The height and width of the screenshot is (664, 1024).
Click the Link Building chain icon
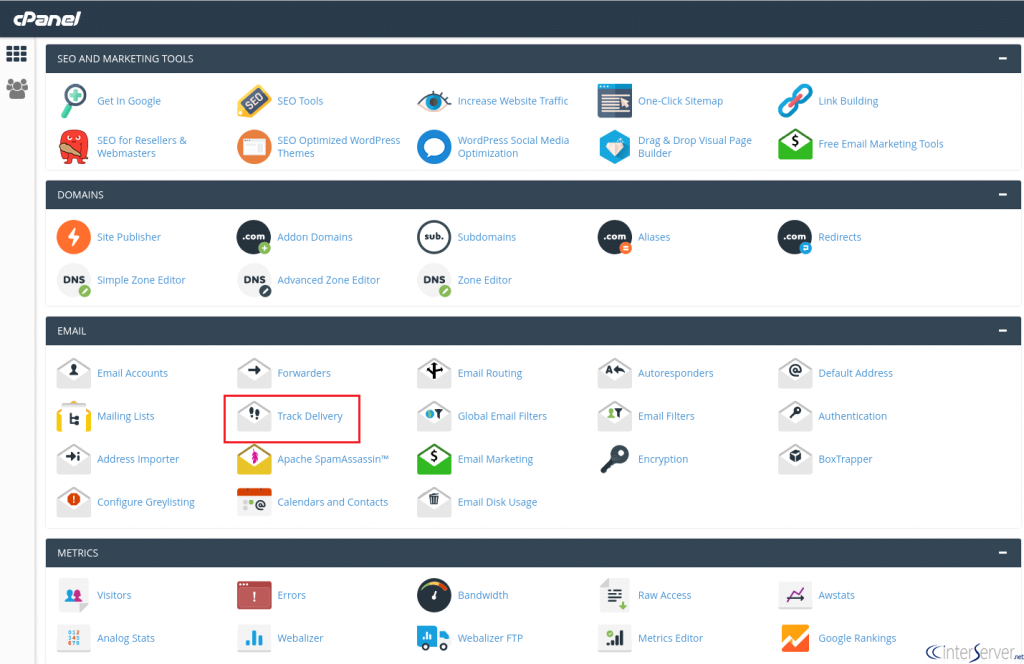pyautogui.click(x=795, y=101)
